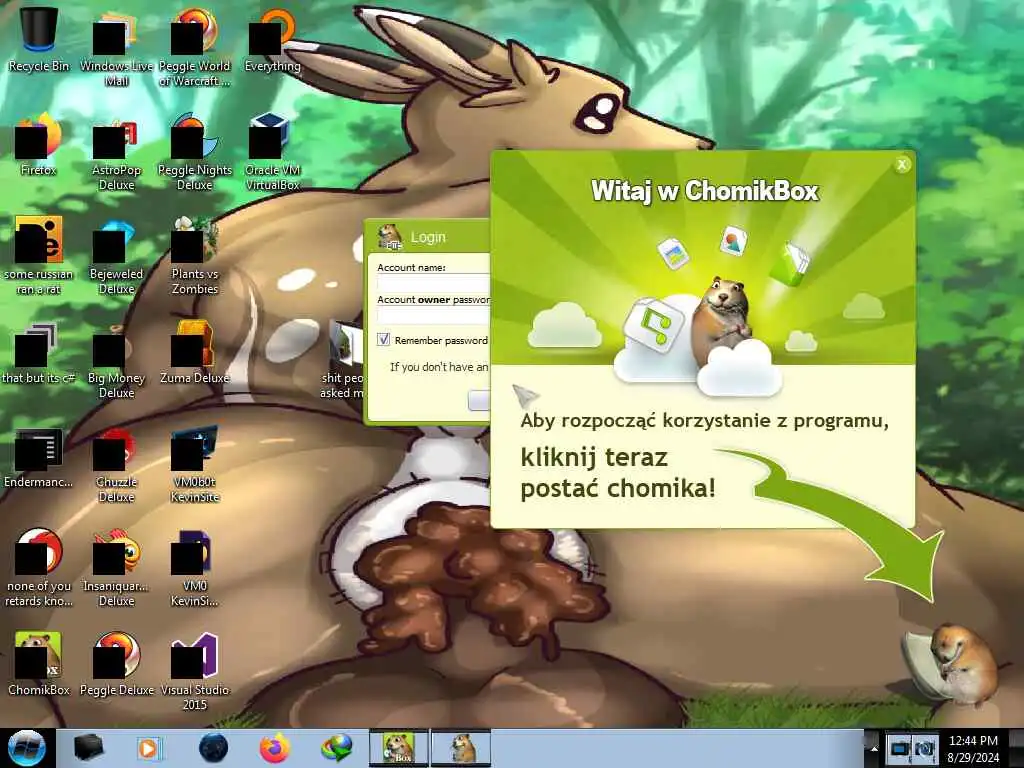Select the 'that but its c#' desktop icon
This screenshot has height=768, width=1024.
coord(39,353)
